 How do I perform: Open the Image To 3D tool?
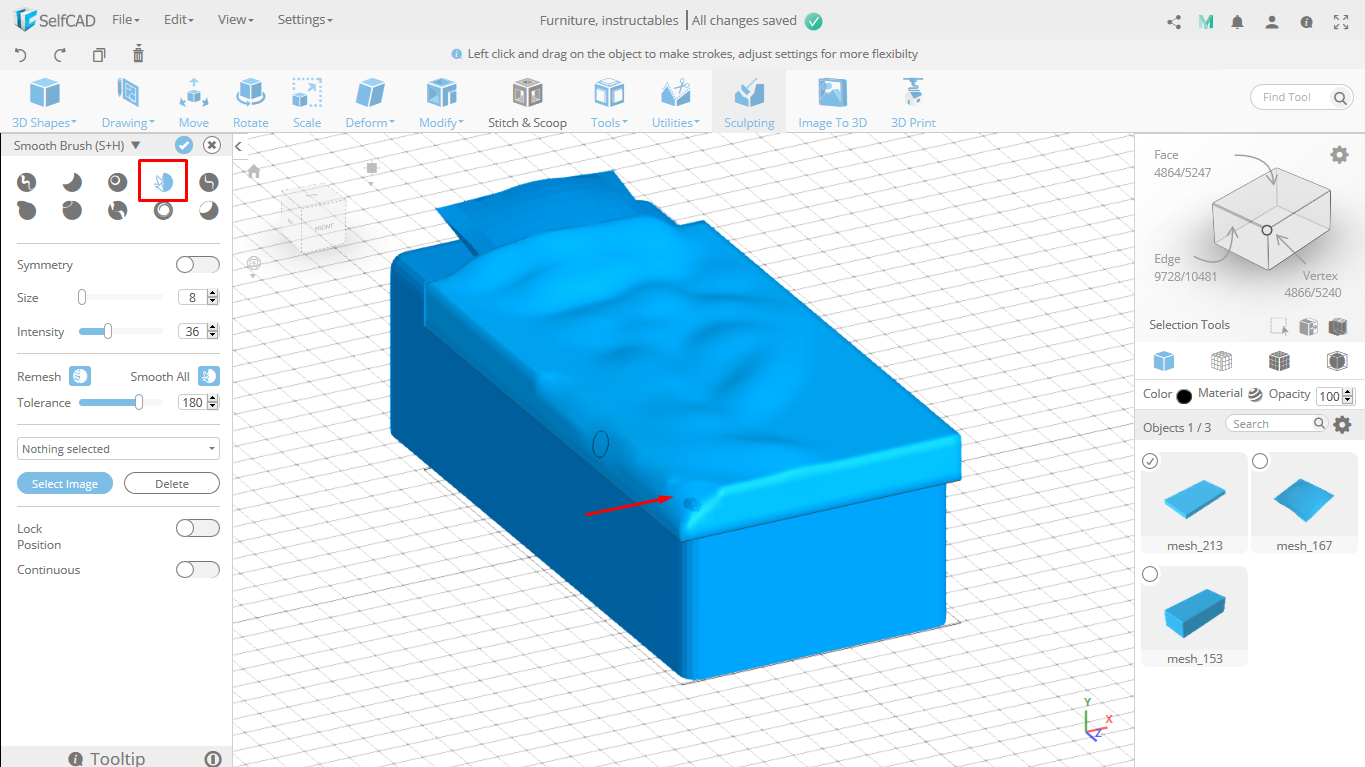pos(832,103)
